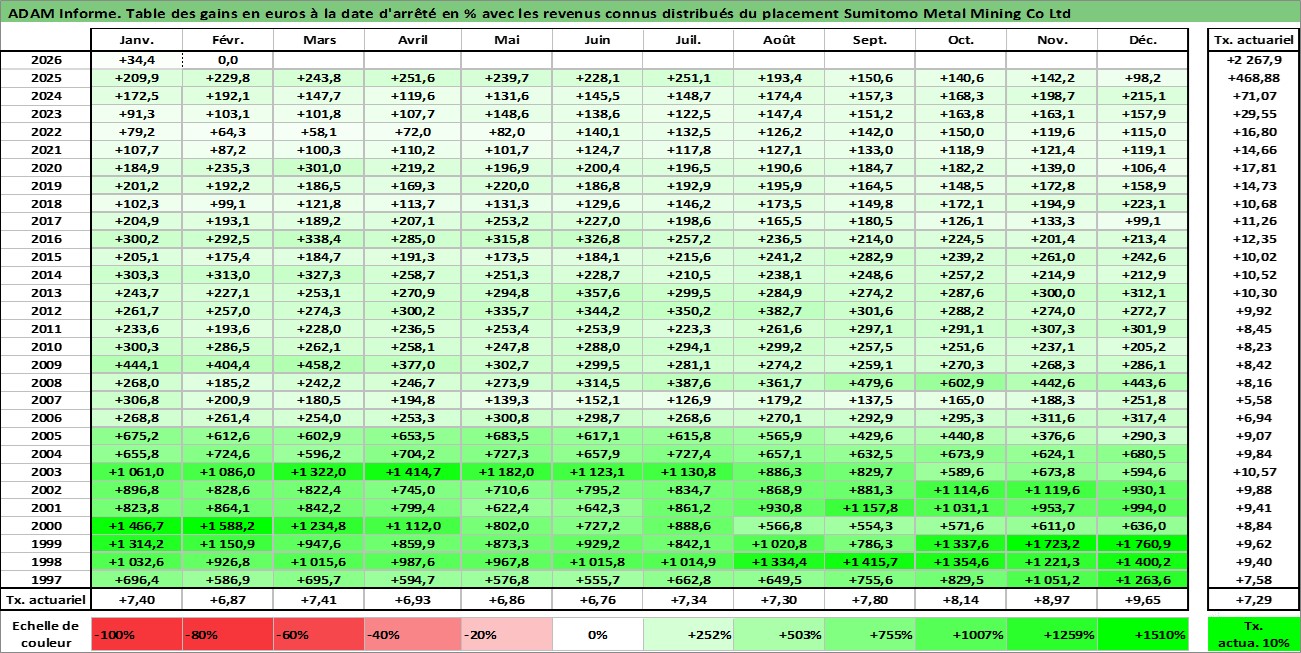The width and height of the screenshot is (1301, 653).
Task: Click the +10,57 actuarial rate for 2003
Action: tap(1253, 472)
